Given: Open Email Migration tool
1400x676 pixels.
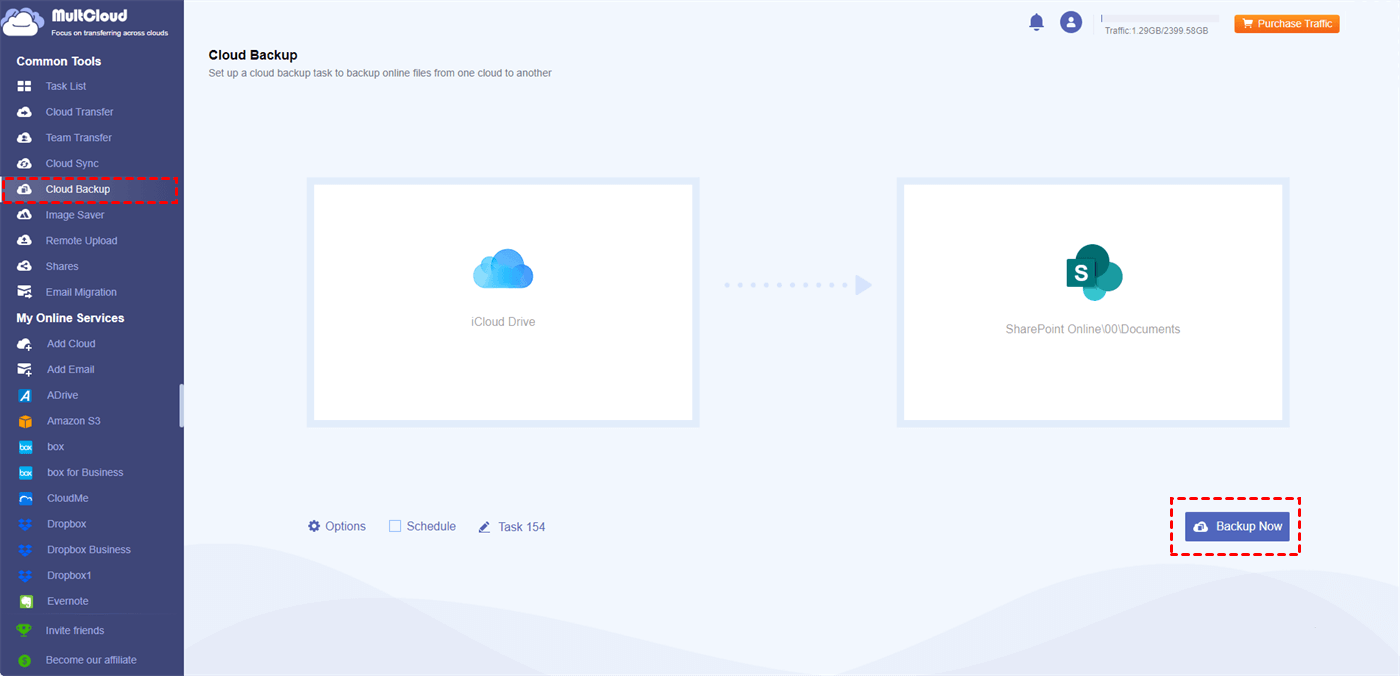Looking at the screenshot, I should click(81, 292).
